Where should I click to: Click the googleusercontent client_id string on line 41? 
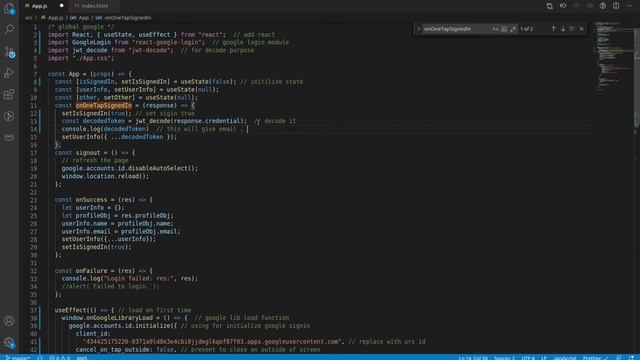point(213,342)
